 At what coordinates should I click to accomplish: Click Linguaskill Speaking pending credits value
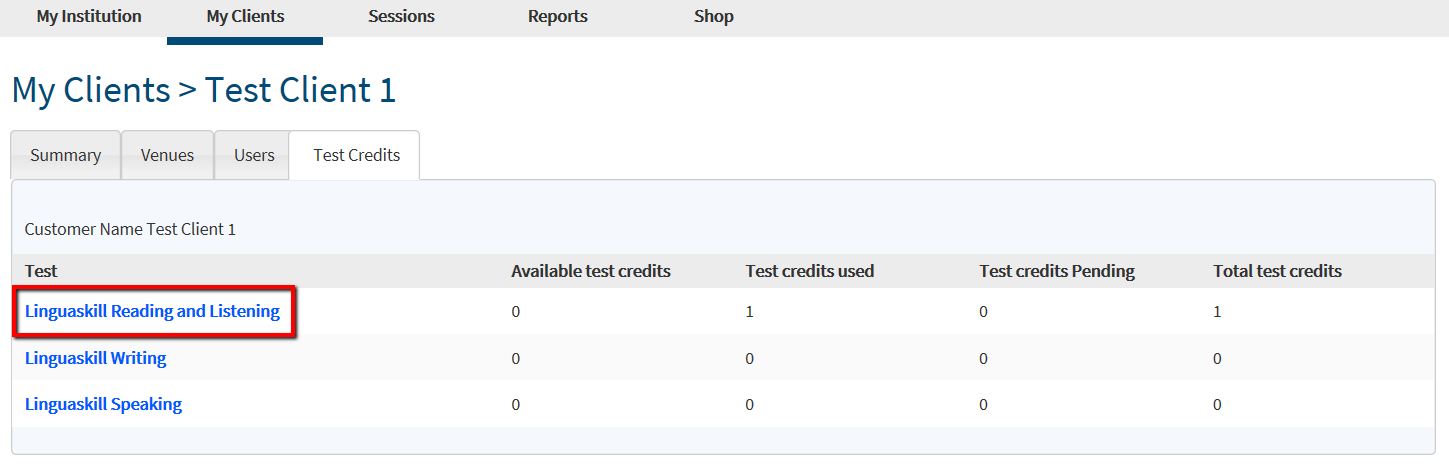click(984, 405)
